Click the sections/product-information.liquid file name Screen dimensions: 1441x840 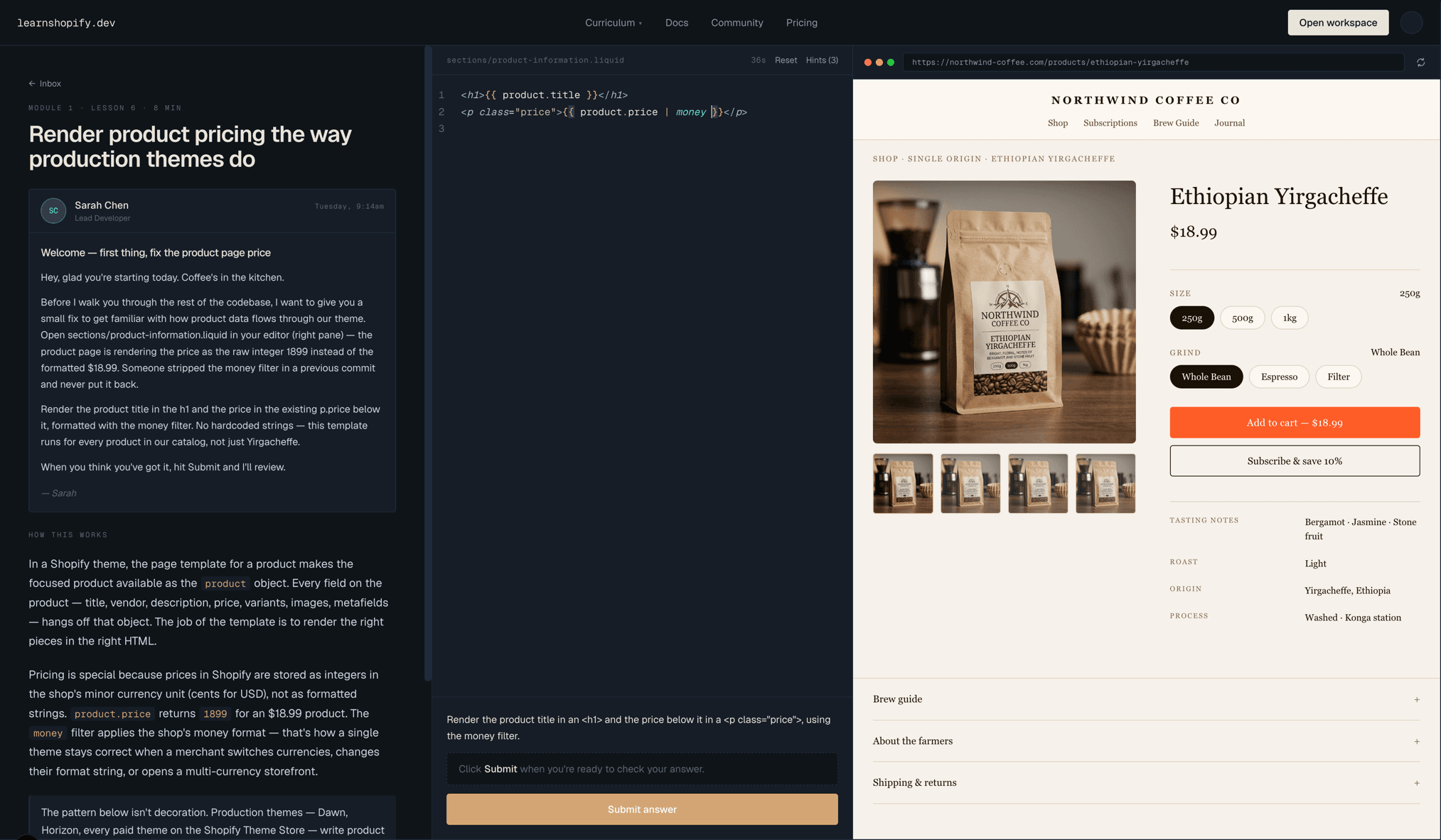(x=535, y=60)
